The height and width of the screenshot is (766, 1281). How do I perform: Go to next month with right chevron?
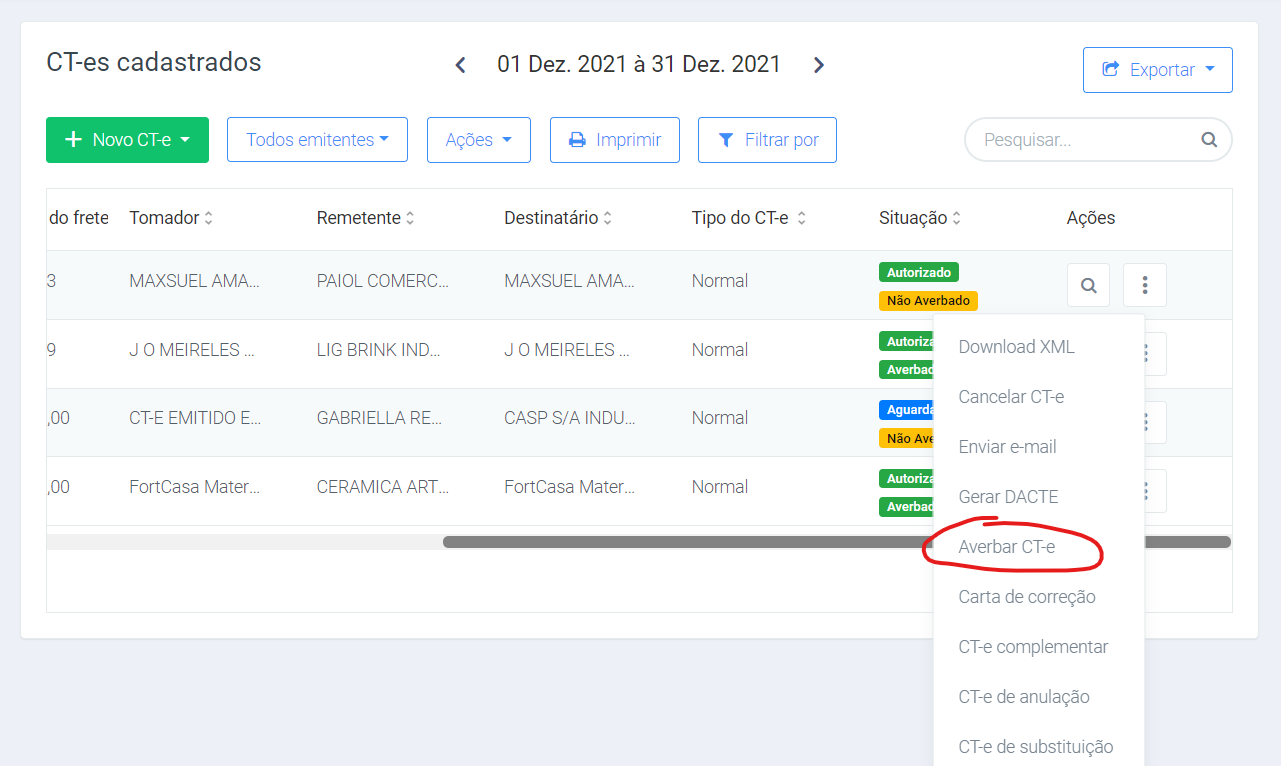click(819, 65)
